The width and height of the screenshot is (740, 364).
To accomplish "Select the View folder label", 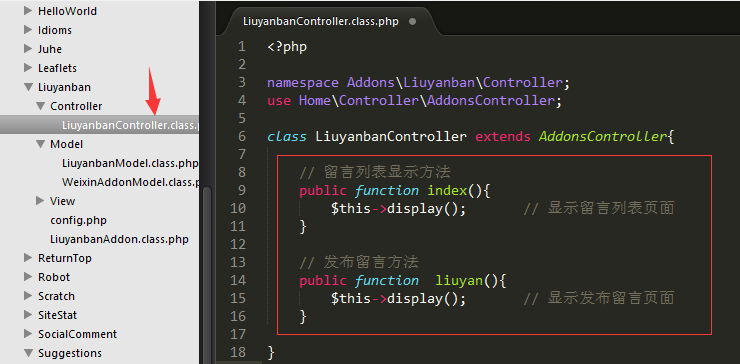I will click(x=62, y=201).
